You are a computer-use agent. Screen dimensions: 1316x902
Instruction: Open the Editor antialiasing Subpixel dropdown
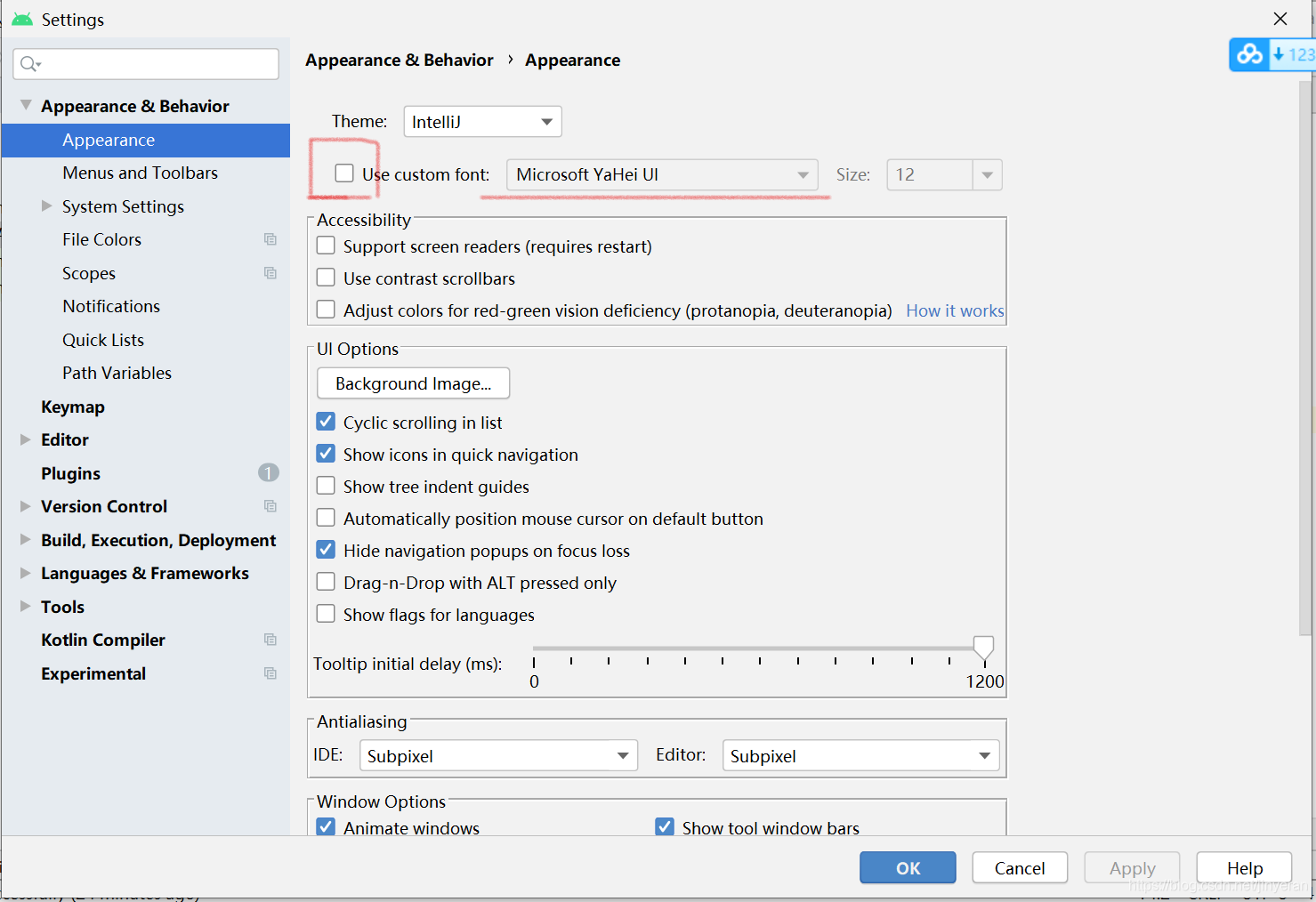tap(860, 755)
